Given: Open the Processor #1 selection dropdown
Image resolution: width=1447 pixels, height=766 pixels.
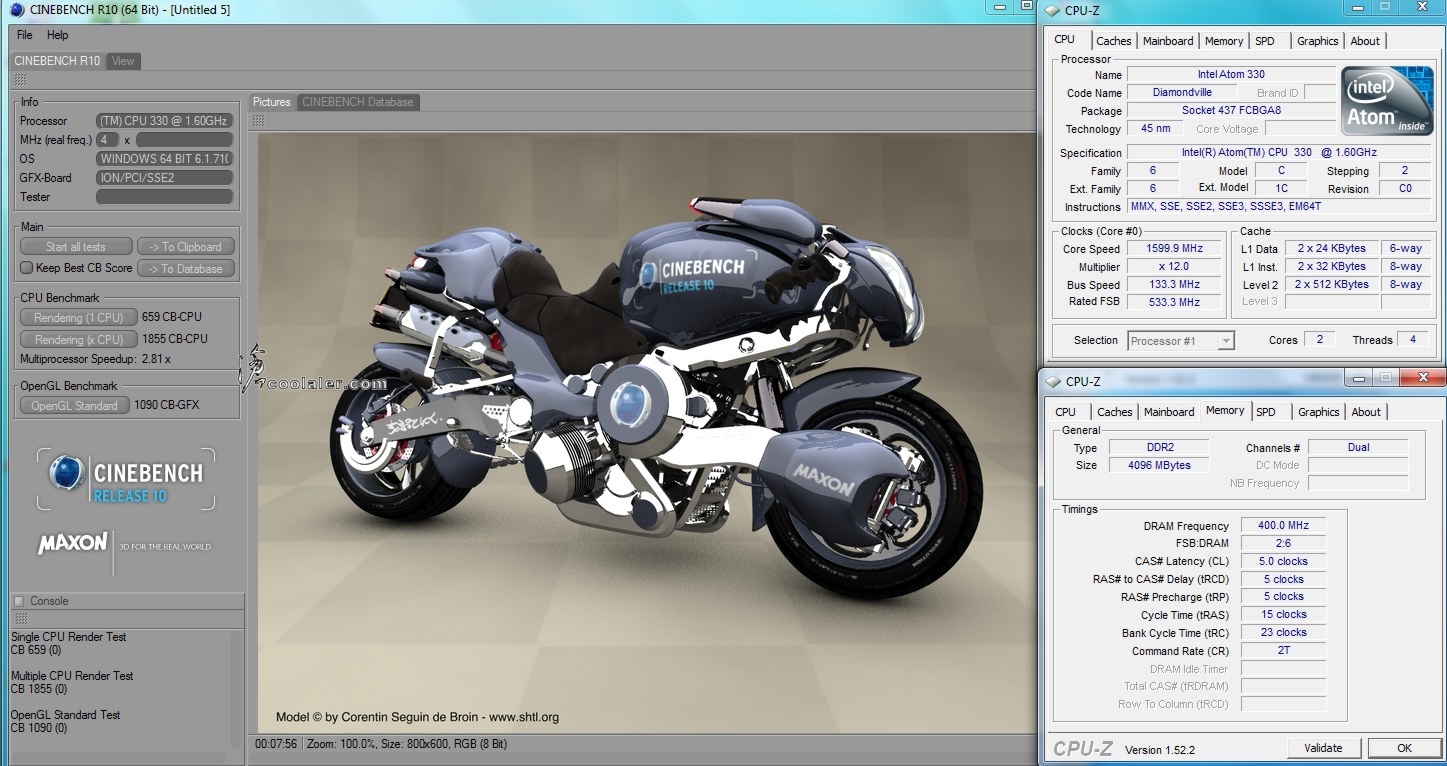Looking at the screenshot, I should coord(1181,341).
